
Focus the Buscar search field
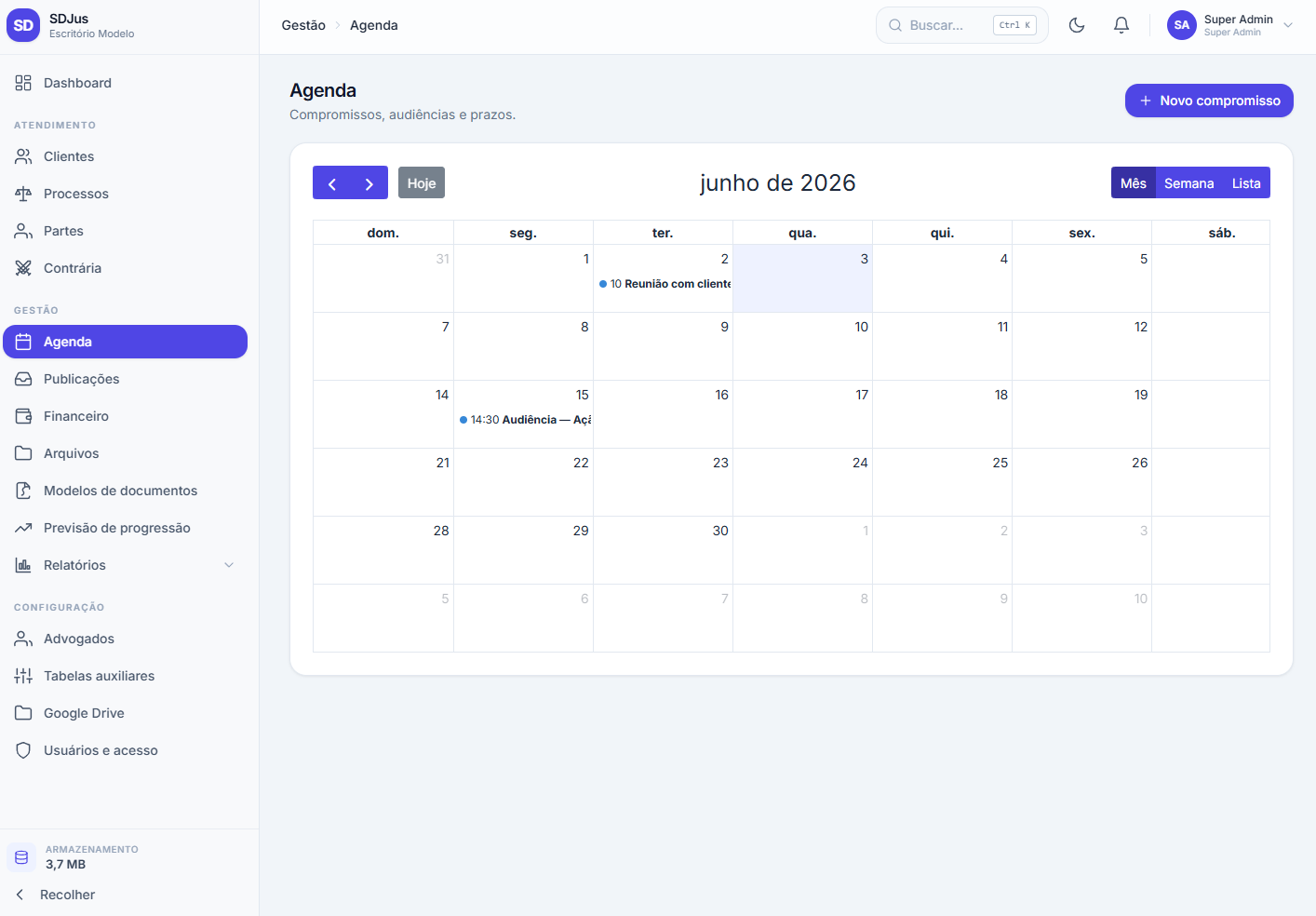pos(962,25)
